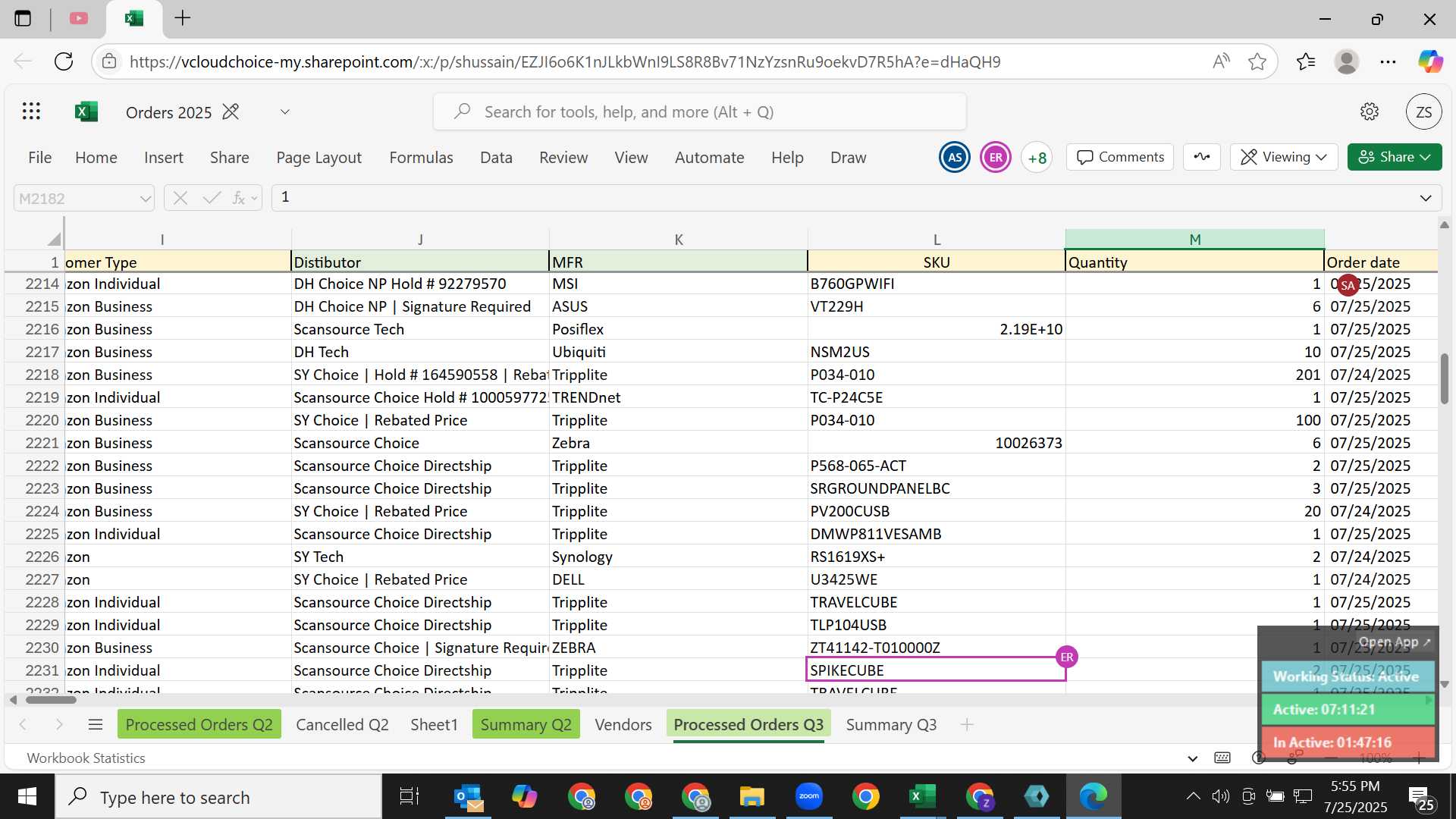This screenshot has height=819, width=1456.
Task: Click the cancel X in formula bar
Action: click(x=180, y=198)
